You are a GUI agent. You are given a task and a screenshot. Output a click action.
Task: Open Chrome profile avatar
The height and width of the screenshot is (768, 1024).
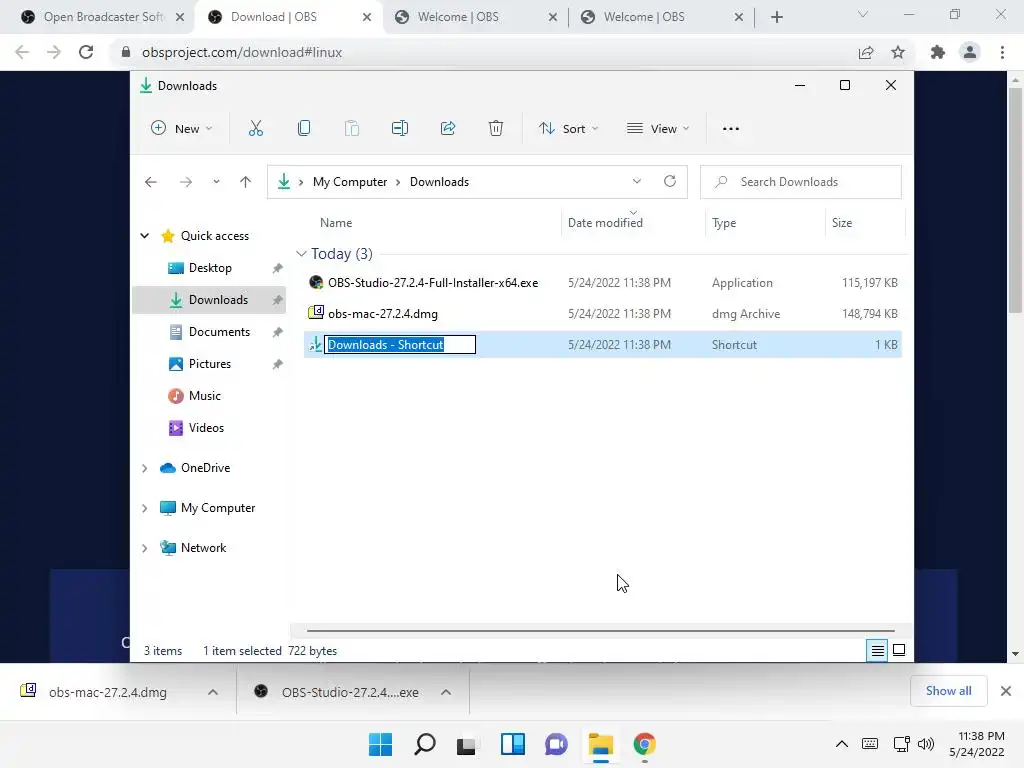point(970,52)
